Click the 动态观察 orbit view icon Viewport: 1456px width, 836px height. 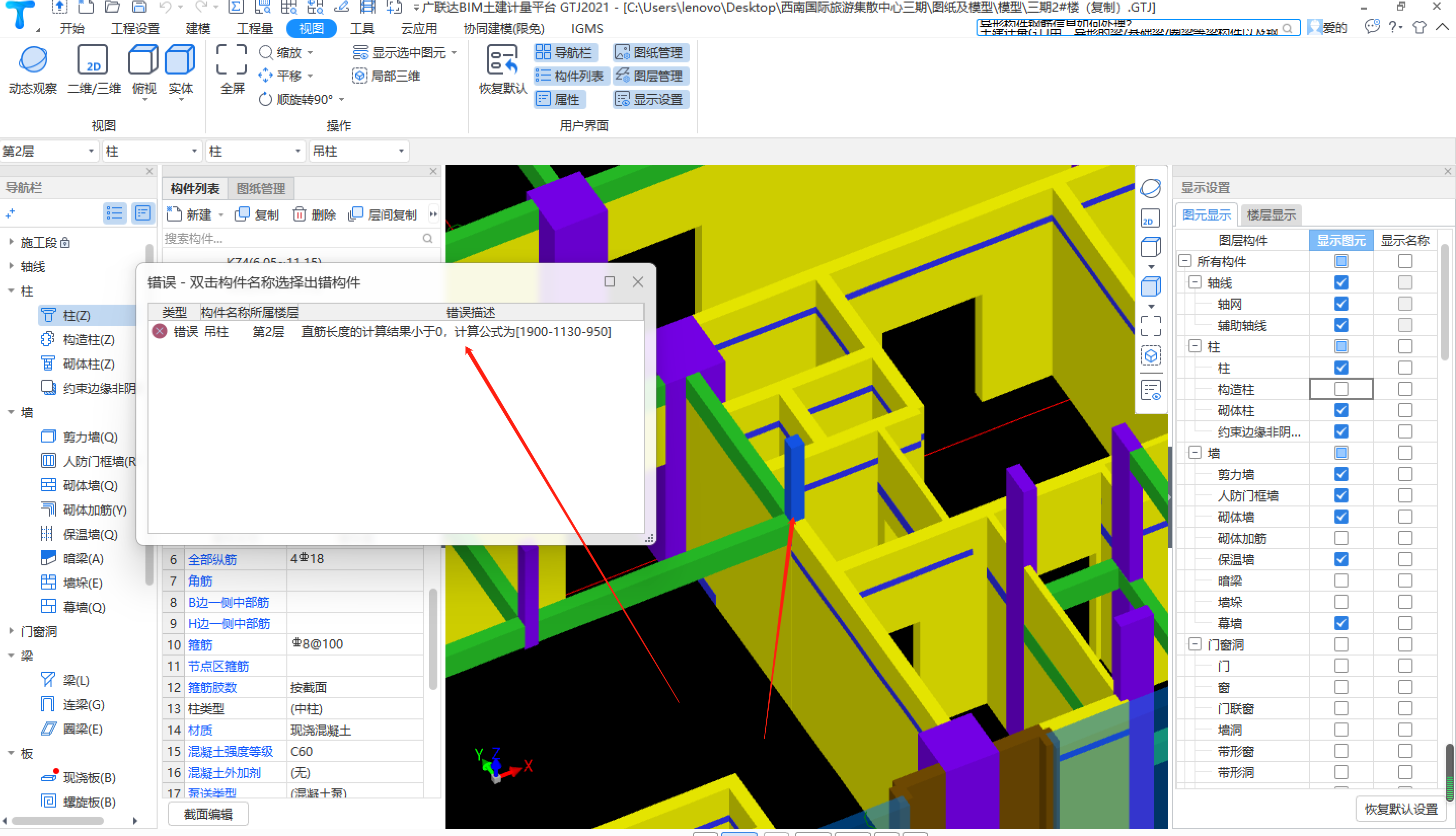click(33, 60)
